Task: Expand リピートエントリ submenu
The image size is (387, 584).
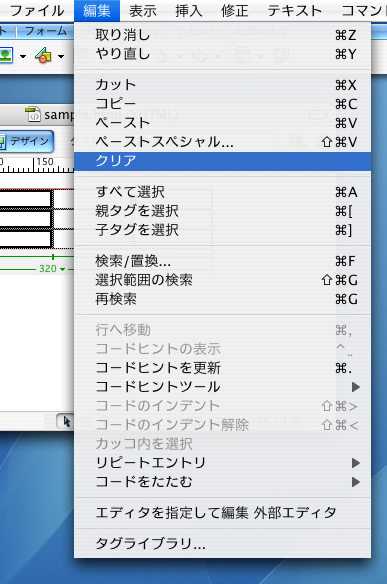Action: click(222, 463)
